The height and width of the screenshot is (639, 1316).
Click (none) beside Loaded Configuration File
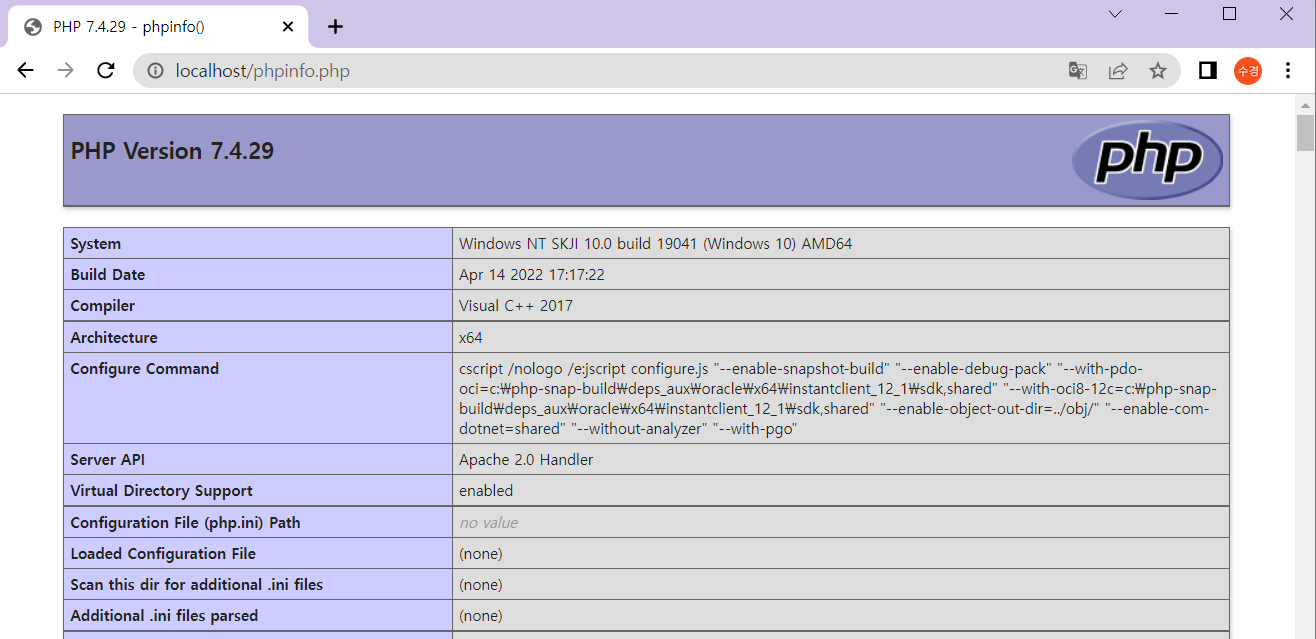[x=481, y=554]
